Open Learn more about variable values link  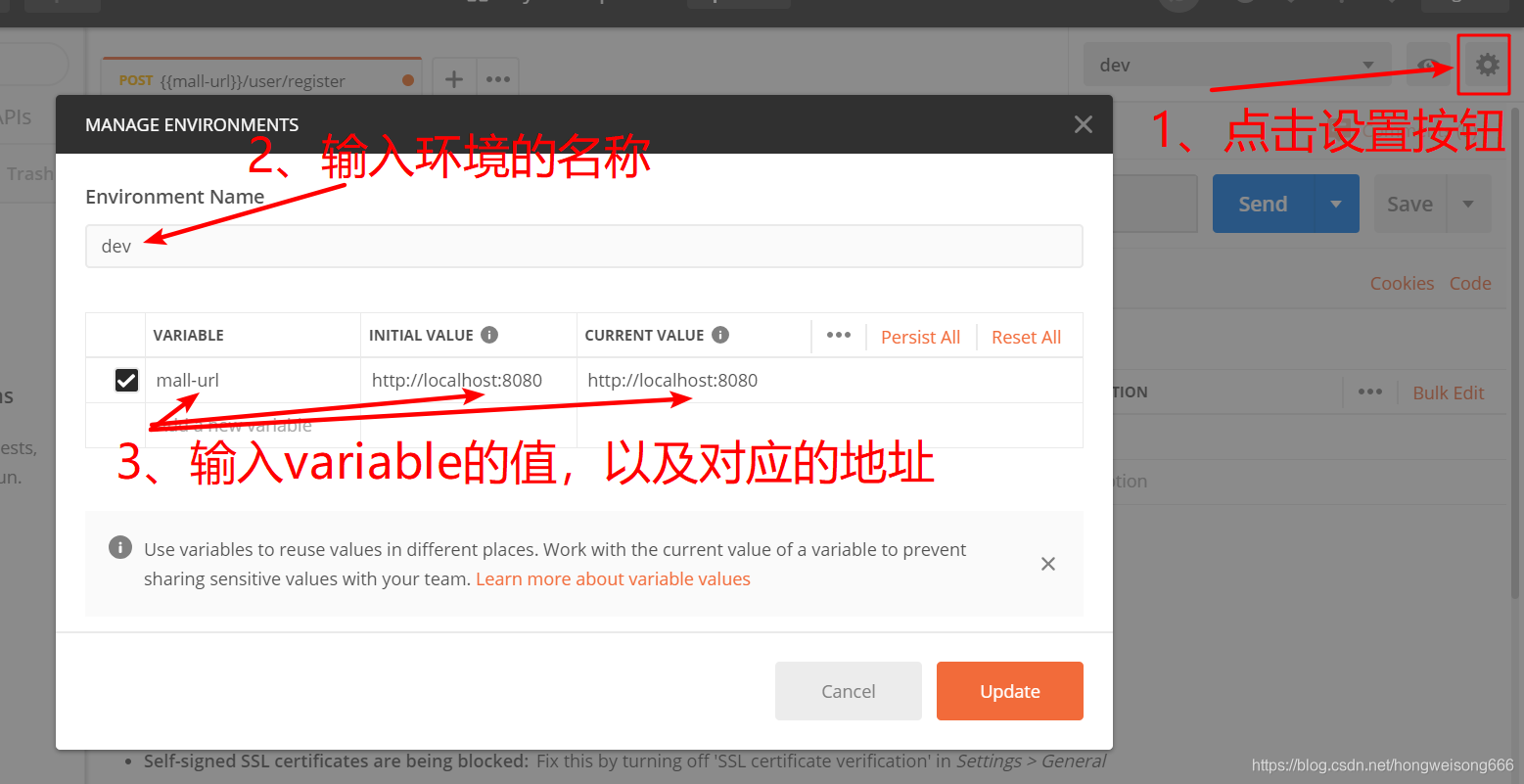(613, 578)
